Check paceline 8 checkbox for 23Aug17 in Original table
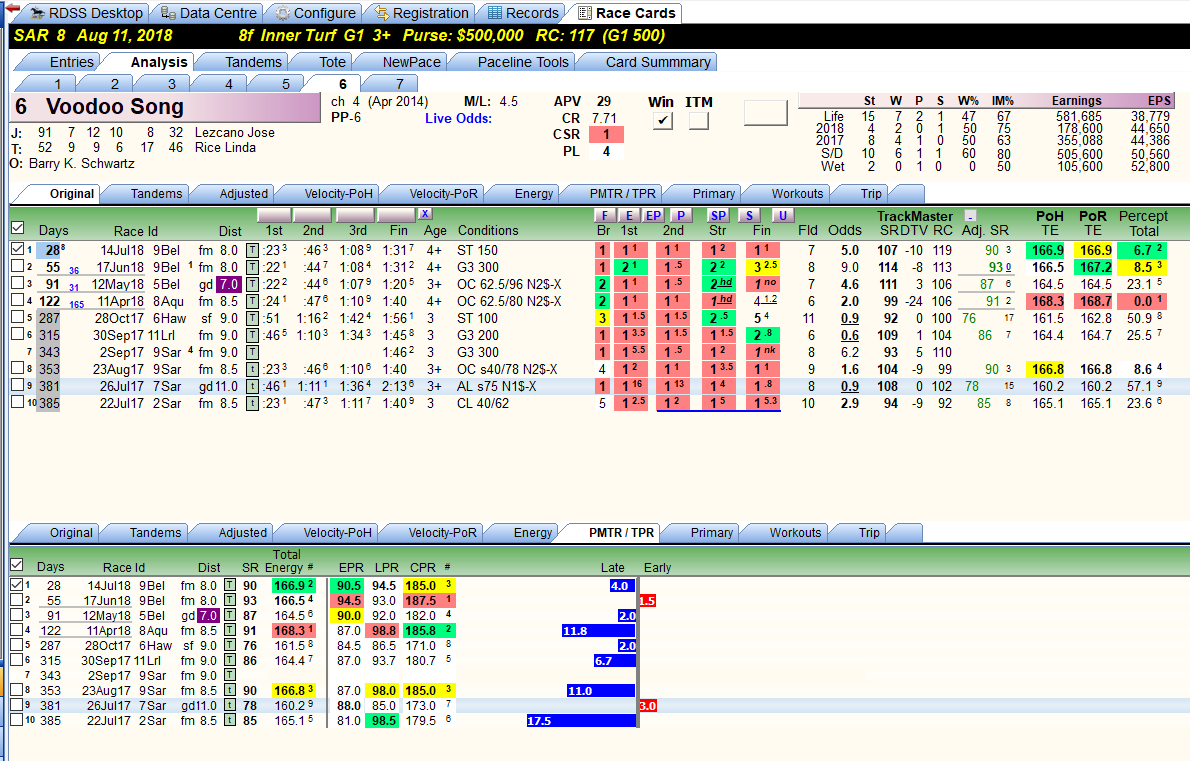This screenshot has width=1190, height=761. tap(17, 368)
